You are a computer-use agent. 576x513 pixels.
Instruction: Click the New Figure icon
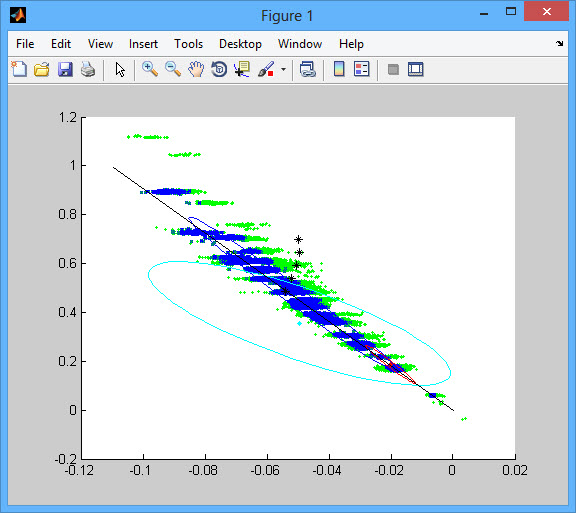pos(19,69)
